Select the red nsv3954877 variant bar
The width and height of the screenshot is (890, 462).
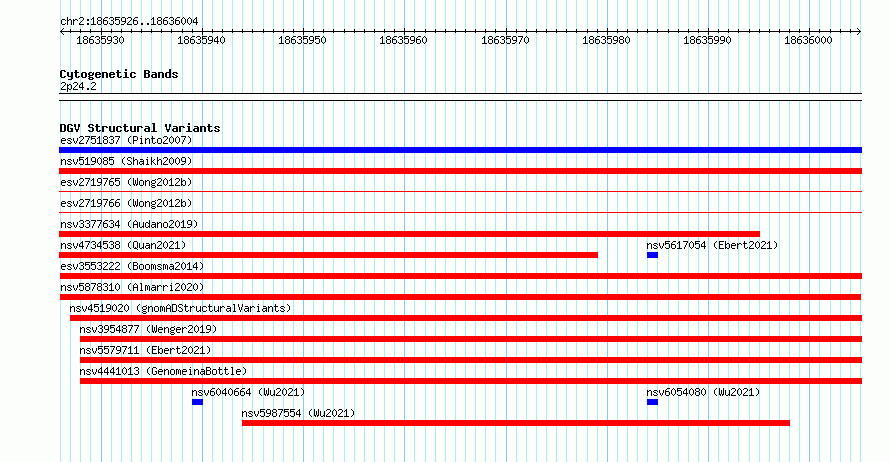(471, 339)
